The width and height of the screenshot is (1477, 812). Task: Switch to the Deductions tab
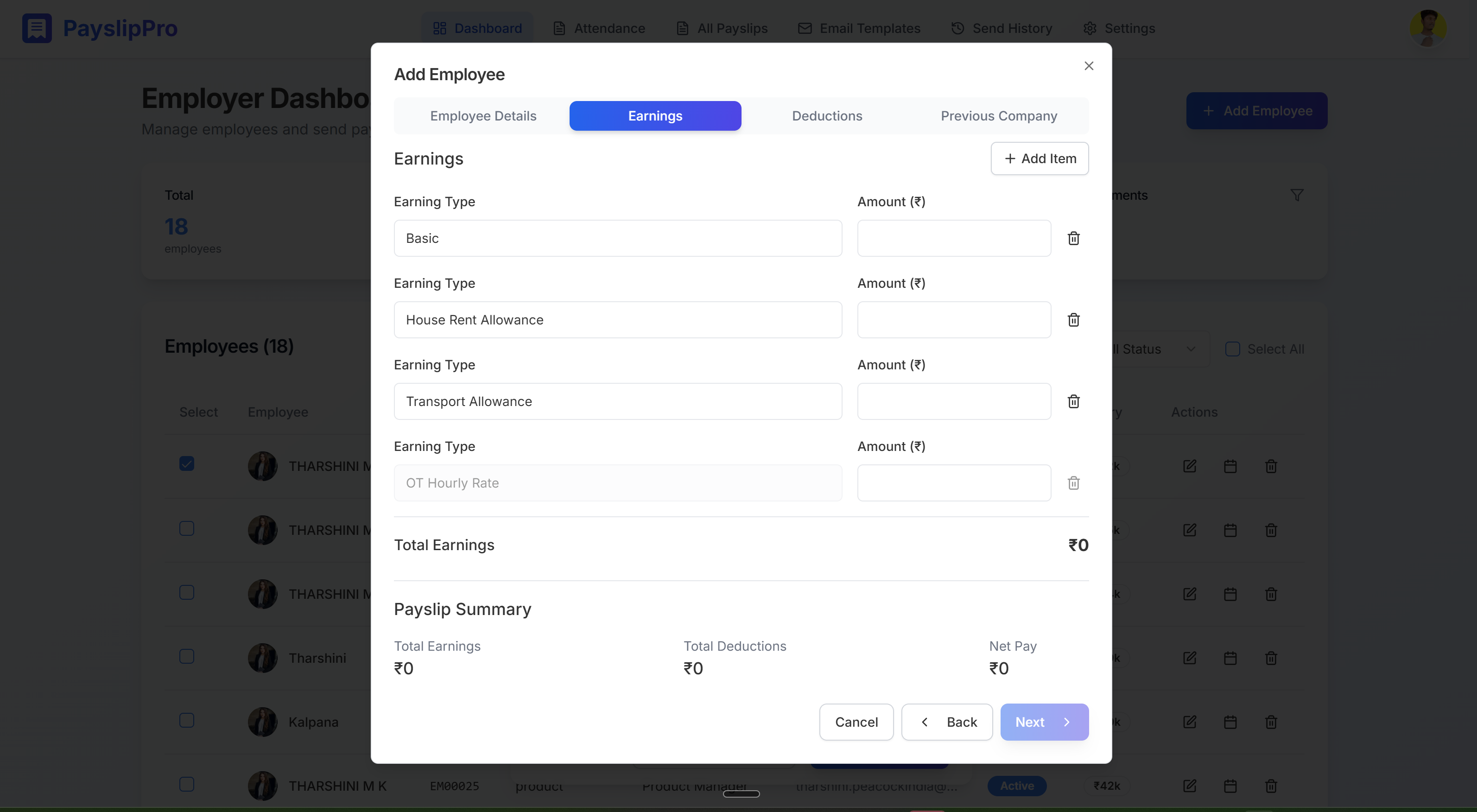pos(827,116)
